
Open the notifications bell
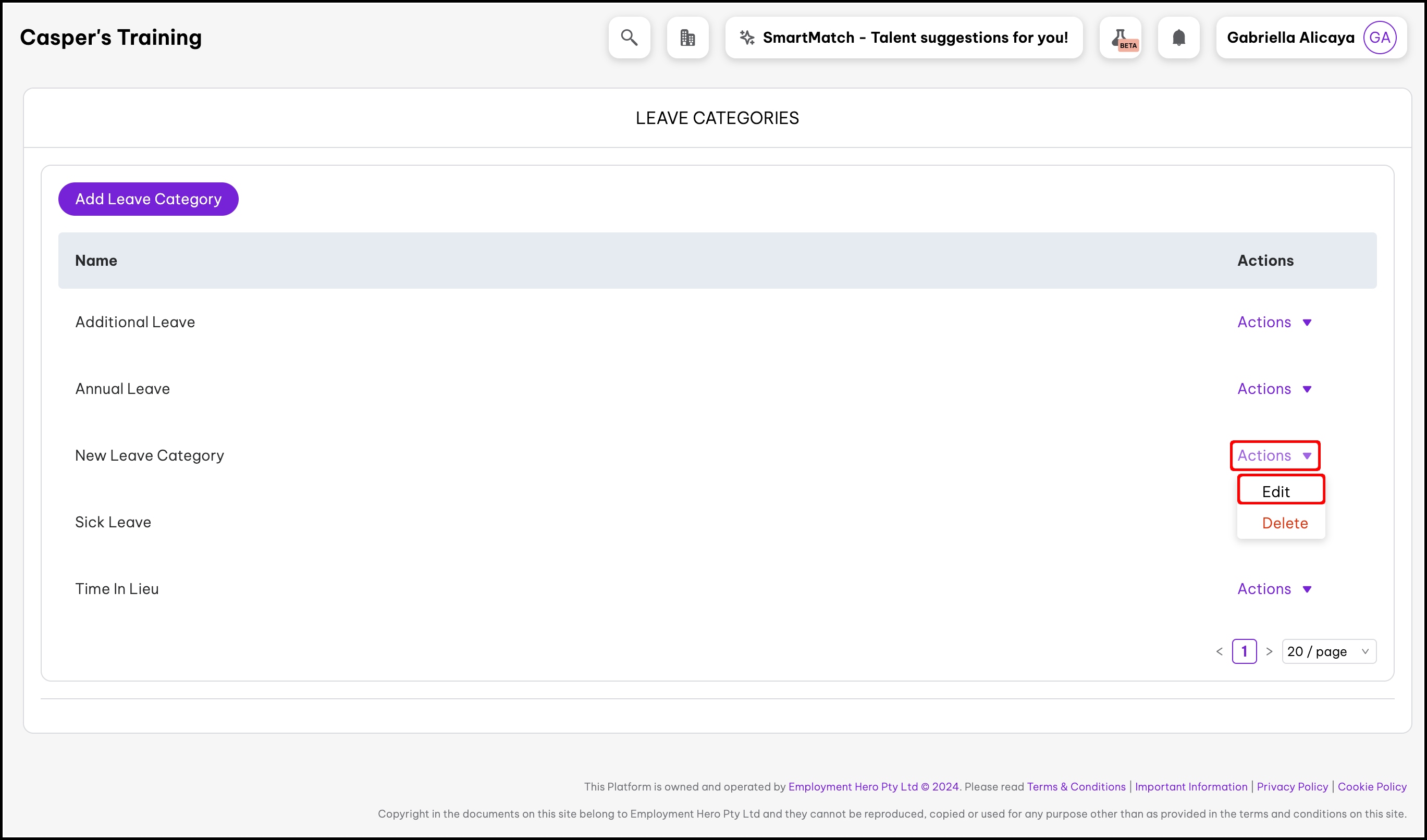tap(1178, 38)
